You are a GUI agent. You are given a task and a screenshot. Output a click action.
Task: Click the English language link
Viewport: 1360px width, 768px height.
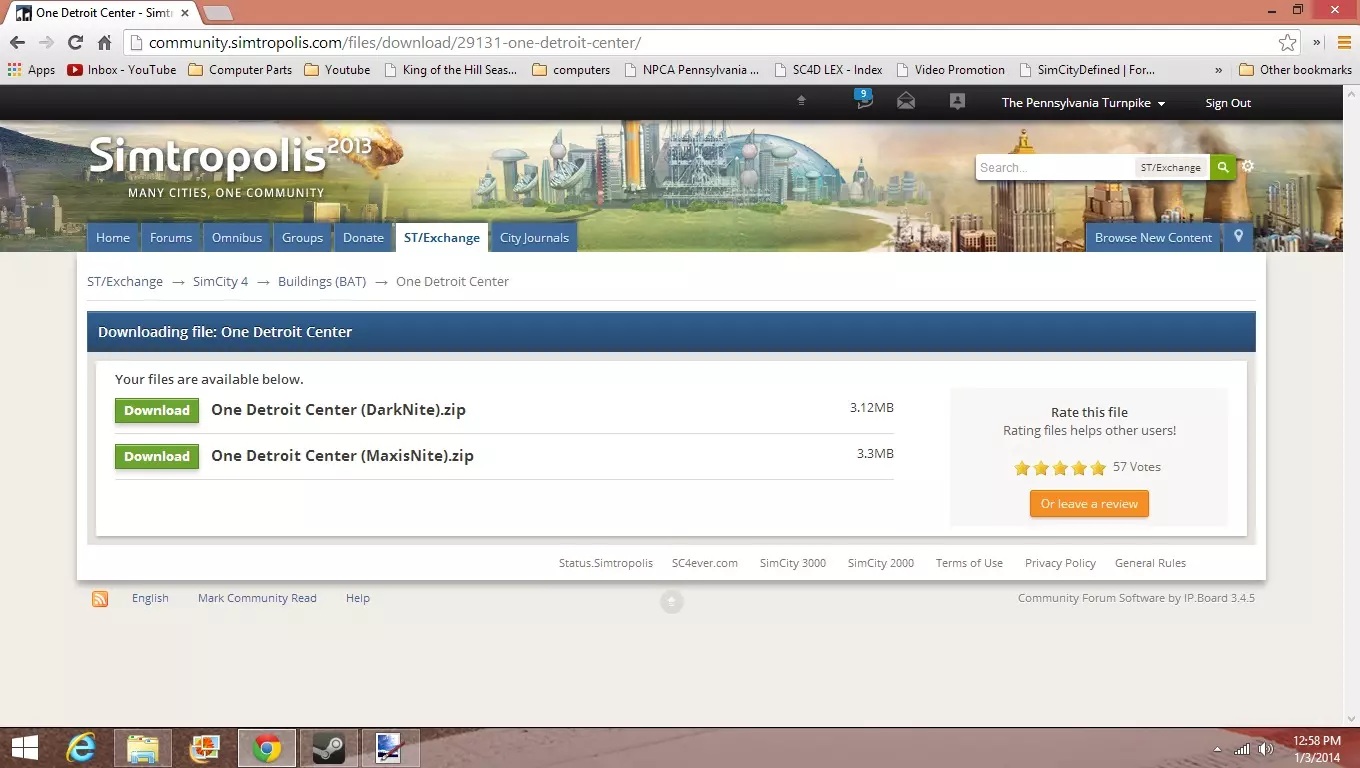click(150, 598)
